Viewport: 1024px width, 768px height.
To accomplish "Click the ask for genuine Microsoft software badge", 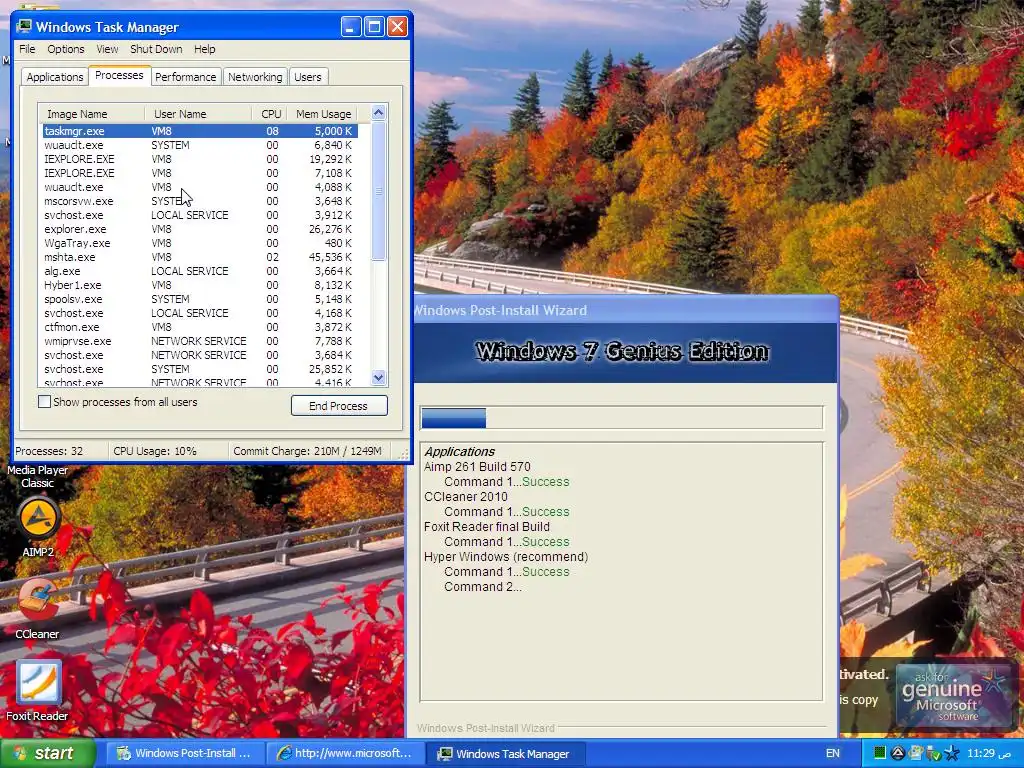I will [953, 695].
